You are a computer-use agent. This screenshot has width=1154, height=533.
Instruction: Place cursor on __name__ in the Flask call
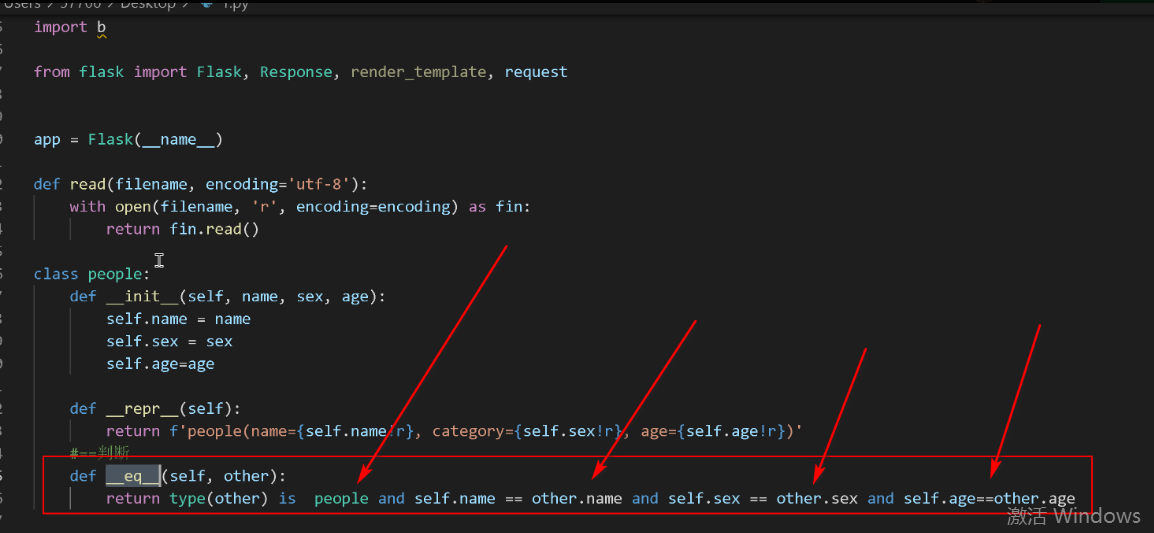[x=178, y=140]
